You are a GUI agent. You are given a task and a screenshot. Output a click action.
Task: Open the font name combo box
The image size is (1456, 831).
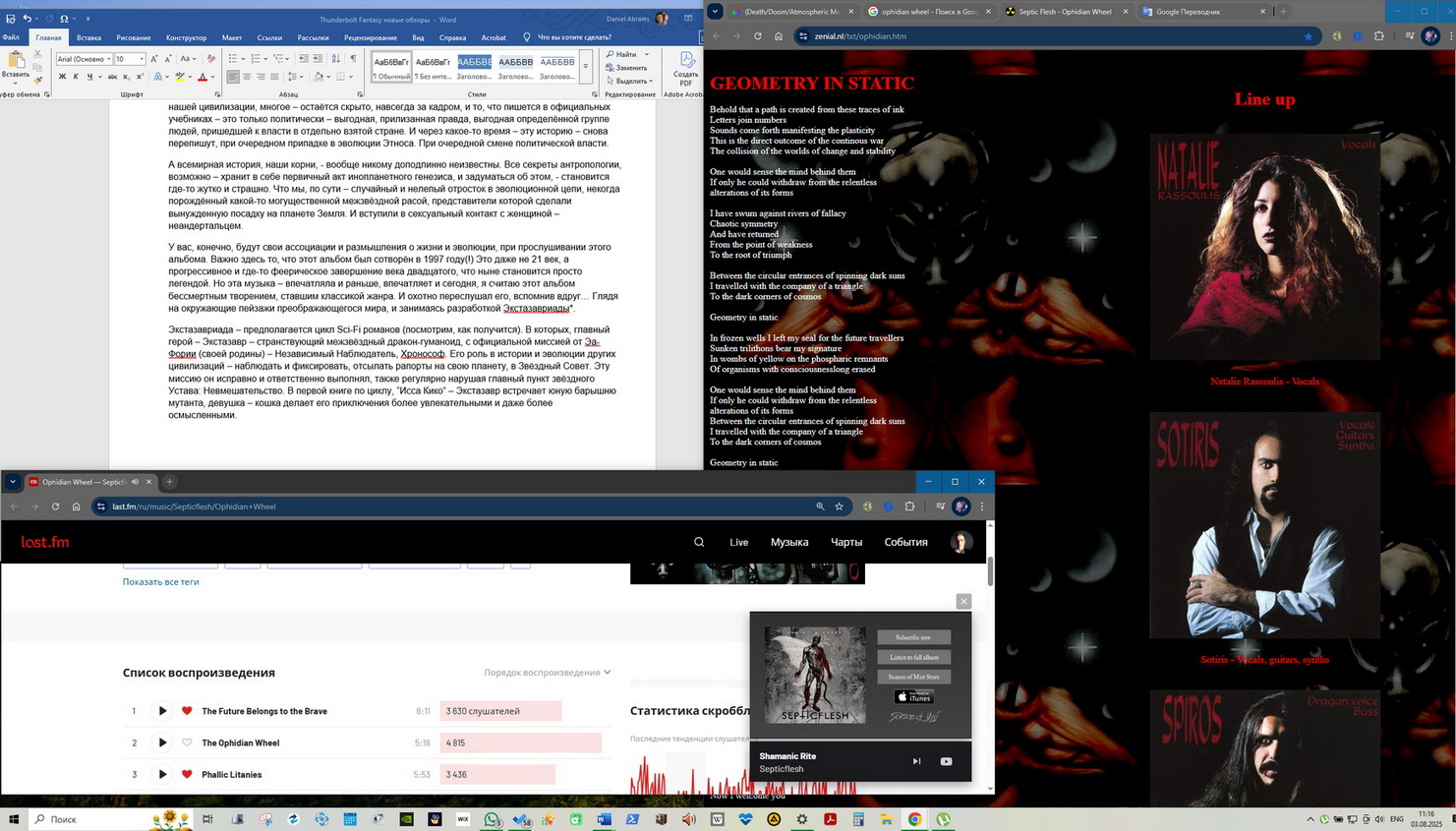pos(85,59)
